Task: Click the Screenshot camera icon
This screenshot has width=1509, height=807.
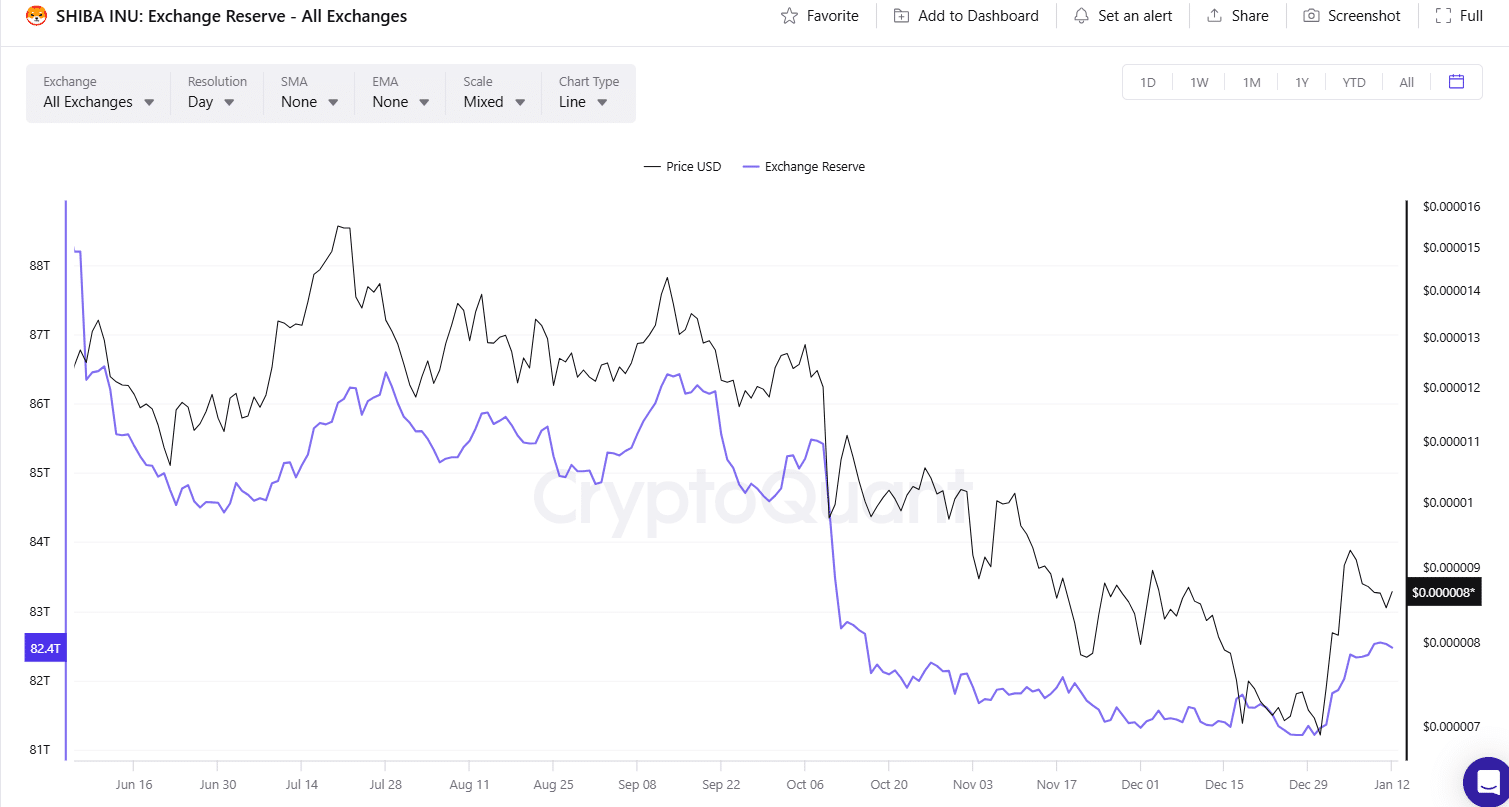Action: (x=1311, y=16)
